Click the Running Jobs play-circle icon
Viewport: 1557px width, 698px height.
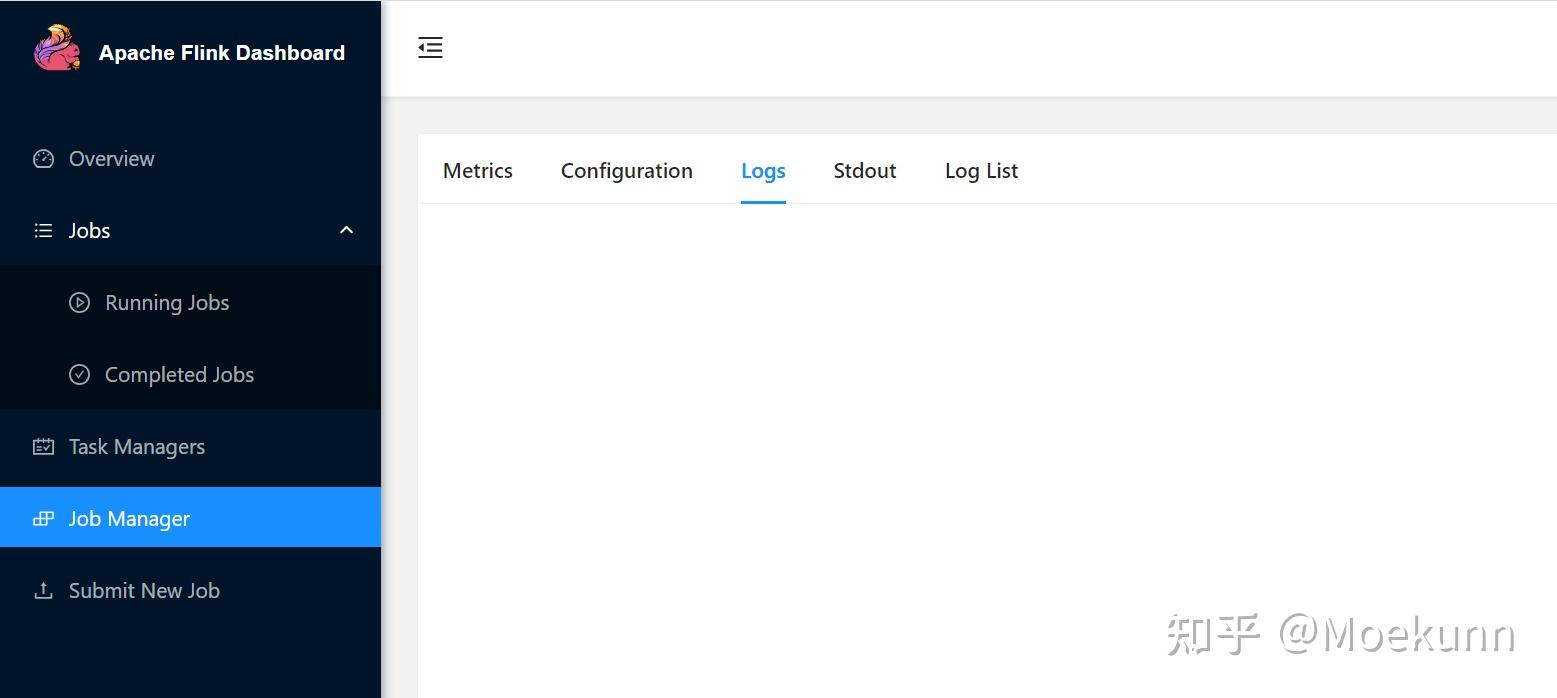[x=79, y=303]
